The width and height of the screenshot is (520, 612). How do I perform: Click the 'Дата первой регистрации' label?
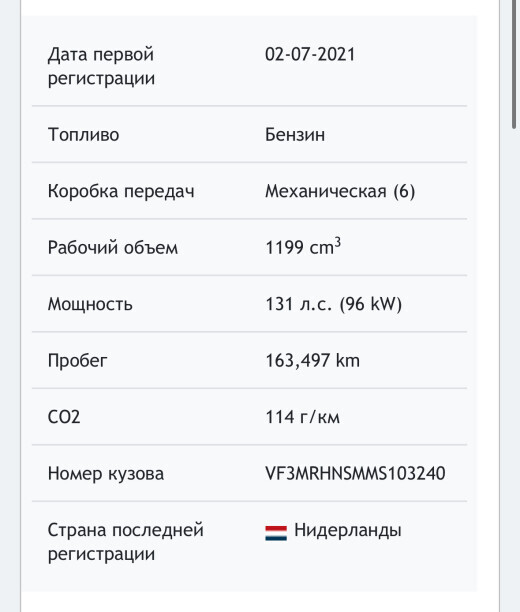pyautogui.click(x=102, y=66)
